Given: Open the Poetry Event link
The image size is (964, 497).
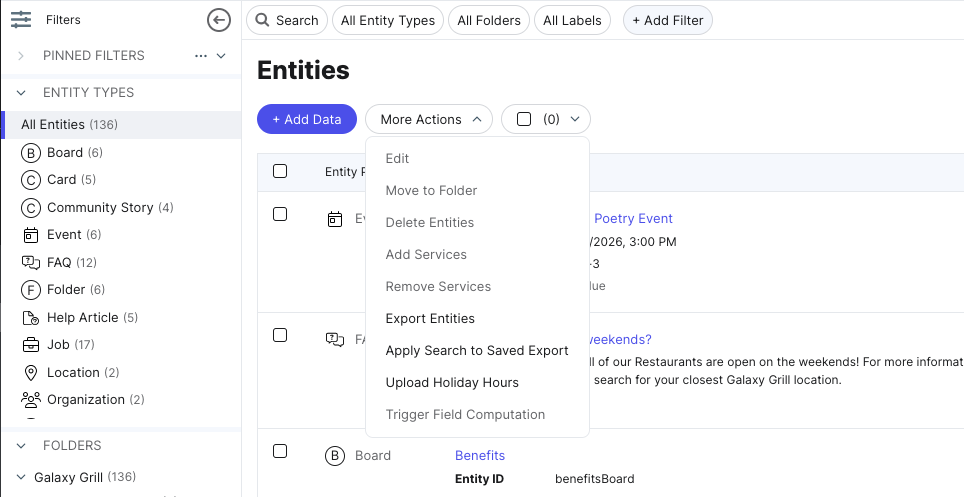Looking at the screenshot, I should [633, 219].
